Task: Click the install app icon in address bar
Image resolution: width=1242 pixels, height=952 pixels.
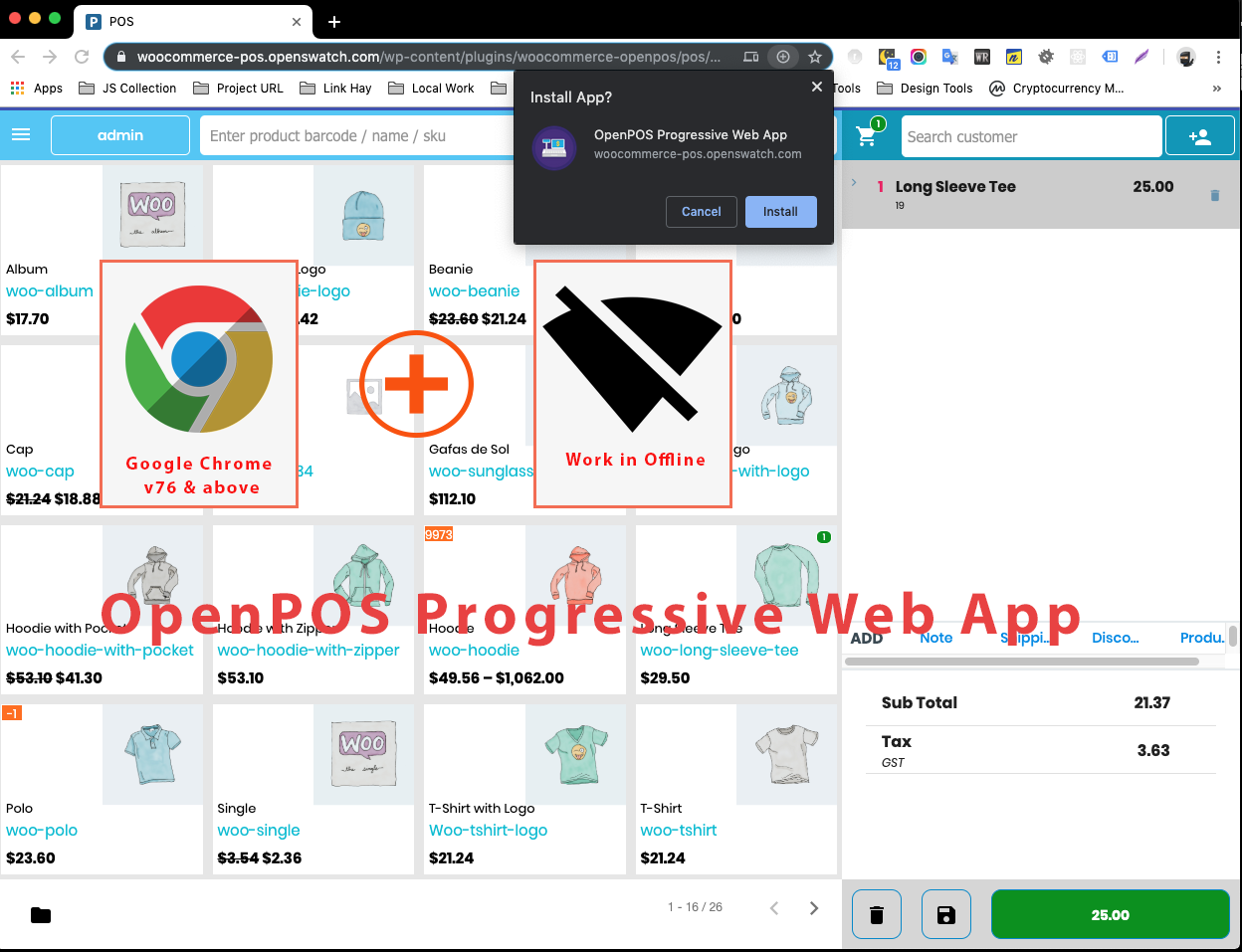Action: (x=783, y=57)
